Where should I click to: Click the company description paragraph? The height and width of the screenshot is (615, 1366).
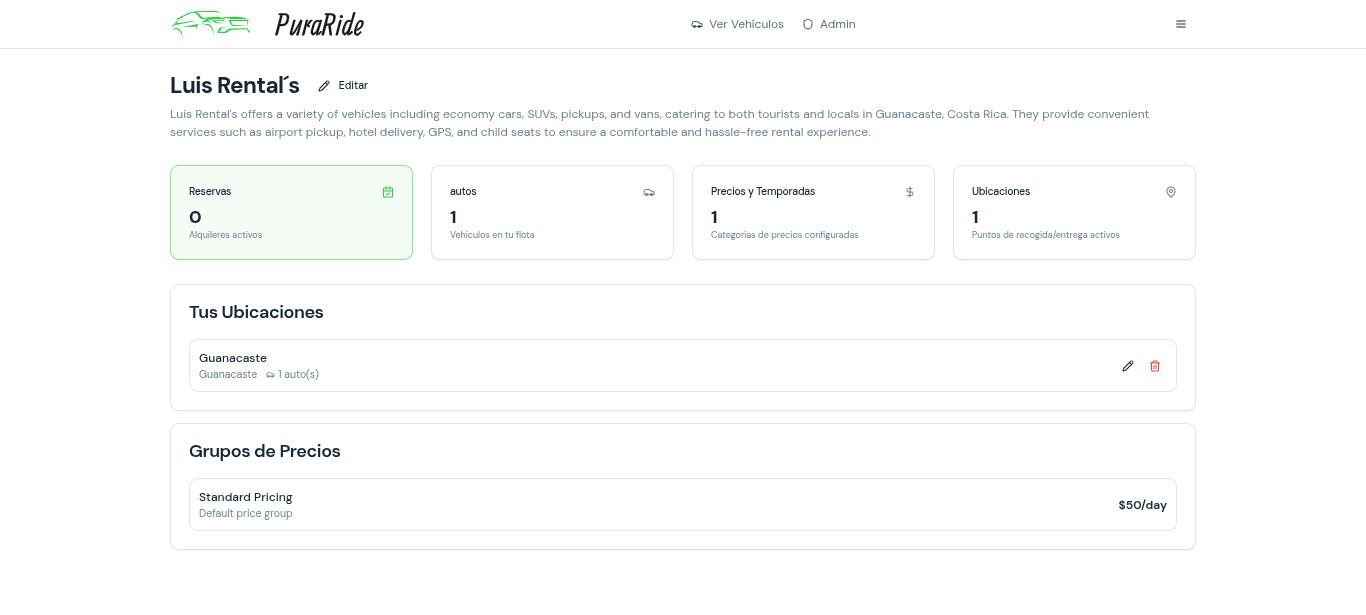coord(660,123)
